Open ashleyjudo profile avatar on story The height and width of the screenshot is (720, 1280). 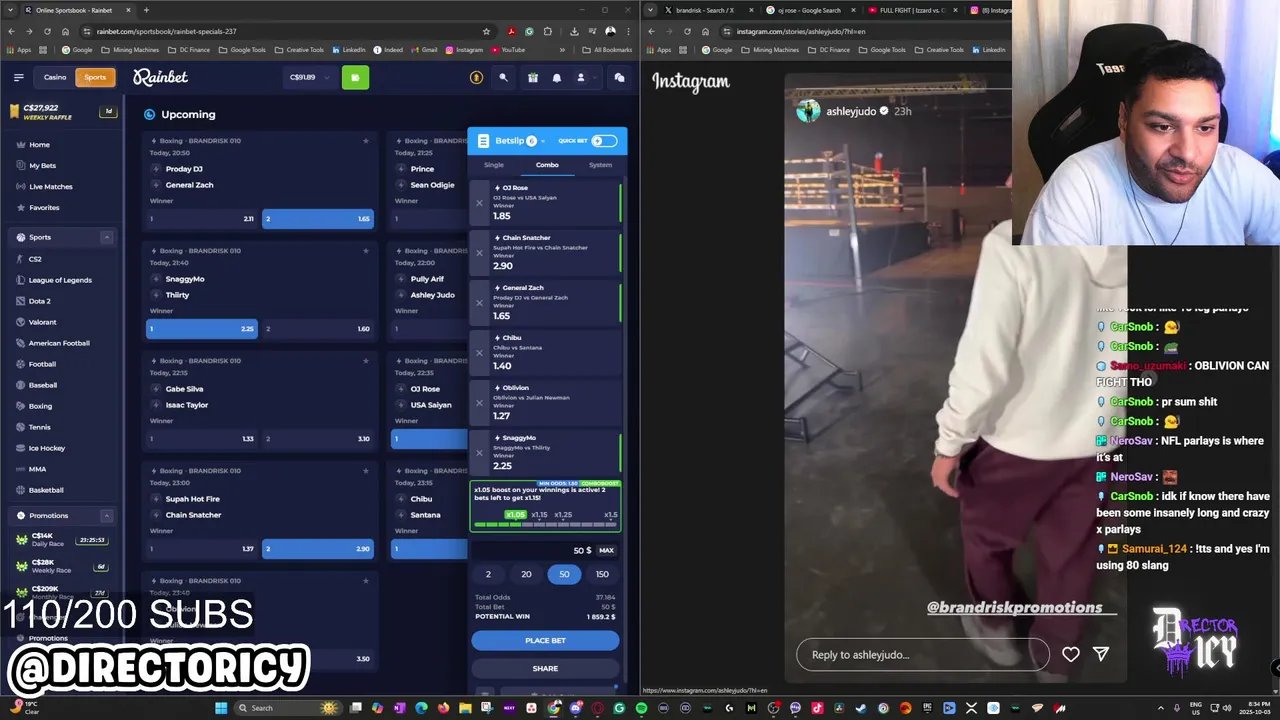808,111
